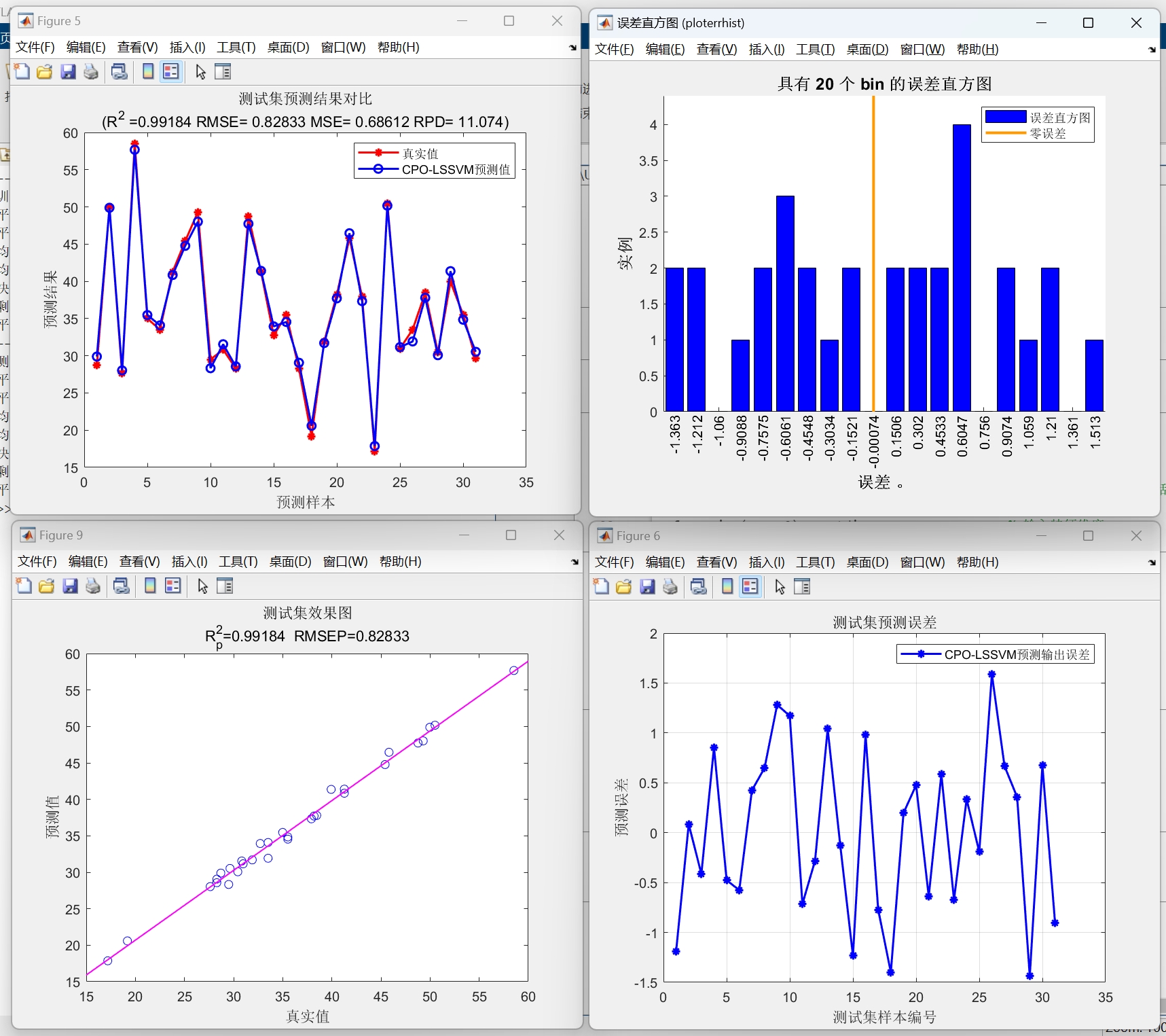
Task: Click Save icon in Figure 9 toolbar
Action: pyautogui.click(x=70, y=586)
